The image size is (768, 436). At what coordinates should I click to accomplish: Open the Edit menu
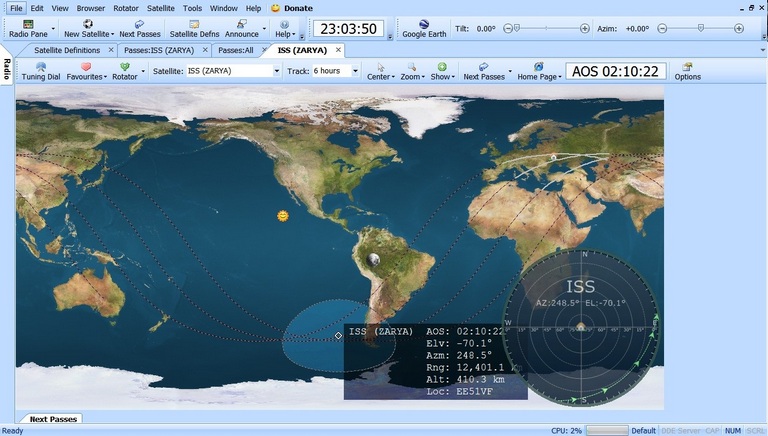37,8
